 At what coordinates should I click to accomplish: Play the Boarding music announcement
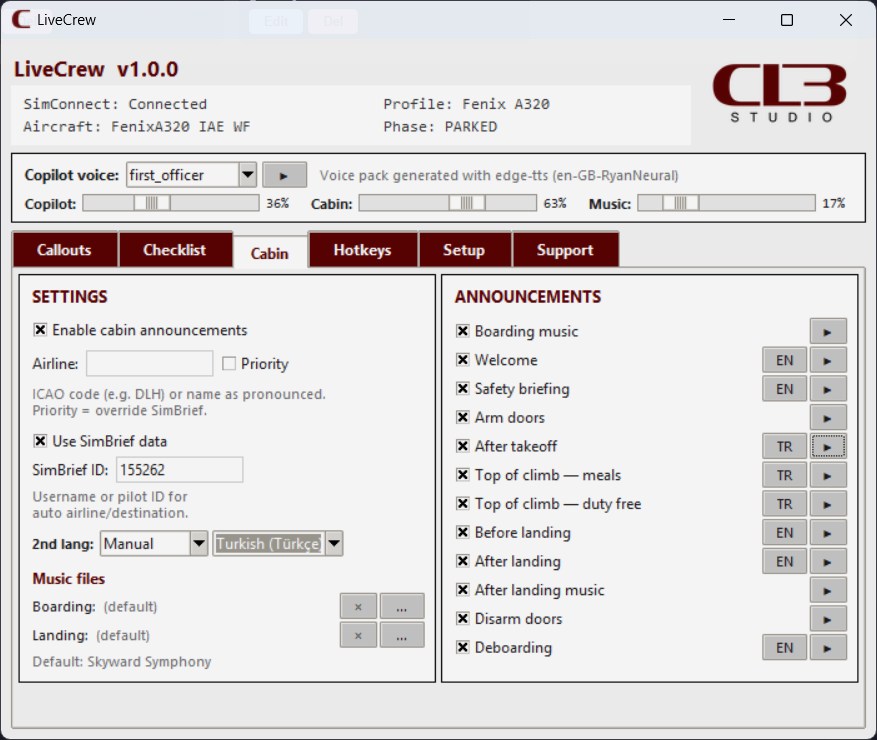coord(829,330)
